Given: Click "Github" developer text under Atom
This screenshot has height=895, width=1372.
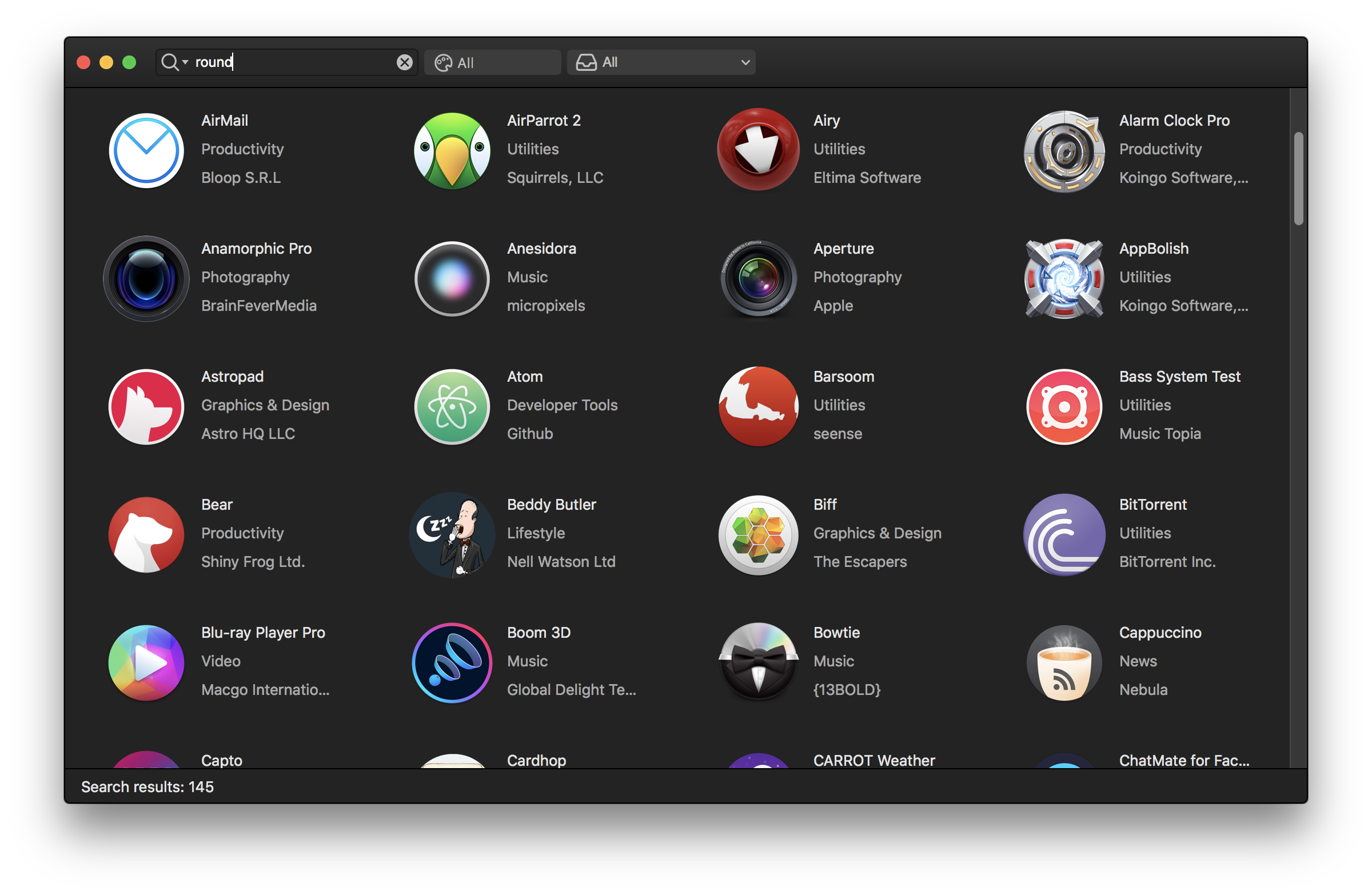Looking at the screenshot, I should 530,433.
